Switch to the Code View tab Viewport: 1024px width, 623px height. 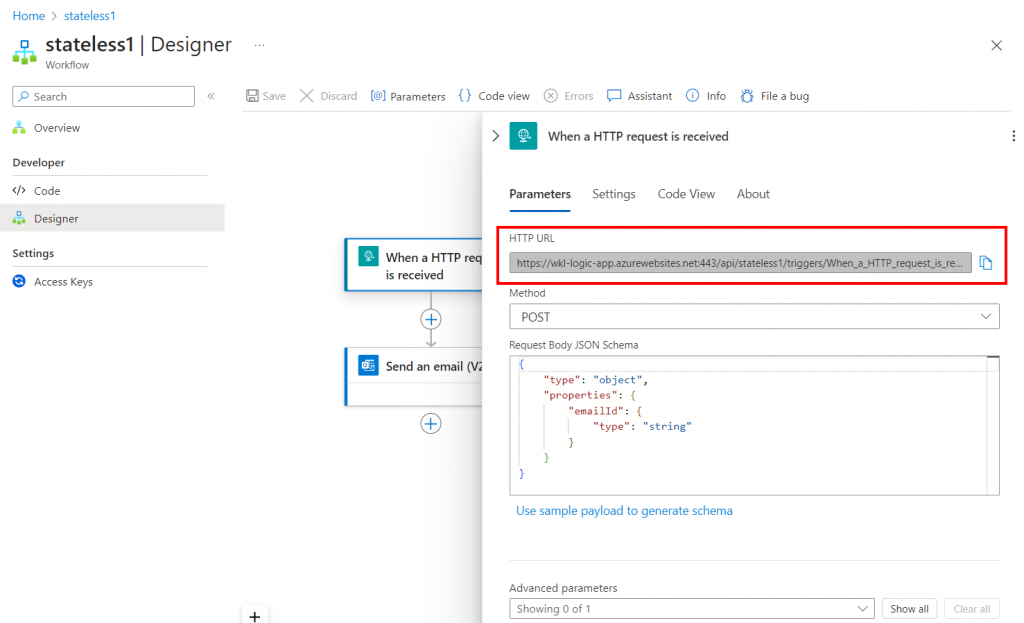click(x=686, y=194)
